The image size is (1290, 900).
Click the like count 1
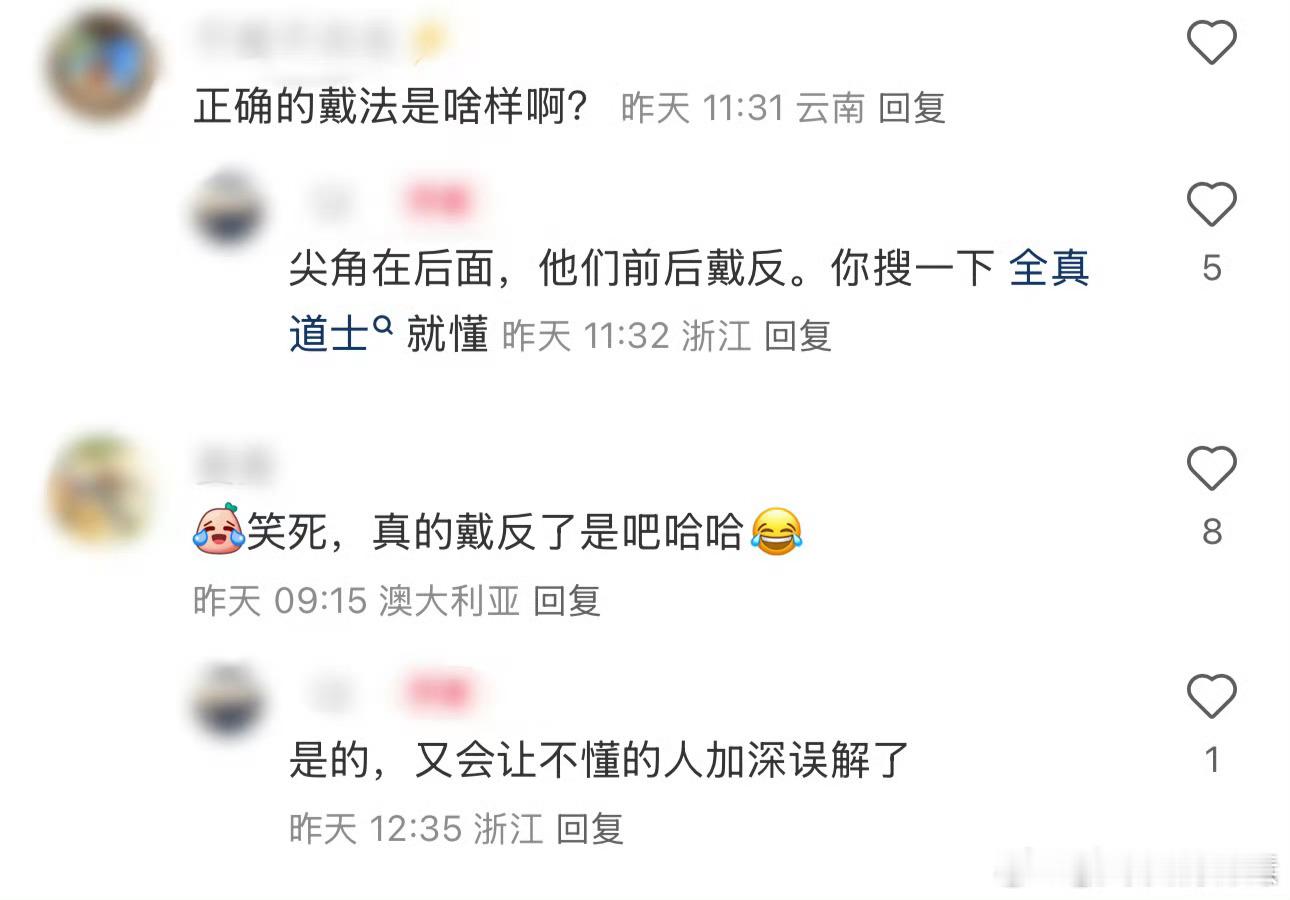coord(1211,760)
